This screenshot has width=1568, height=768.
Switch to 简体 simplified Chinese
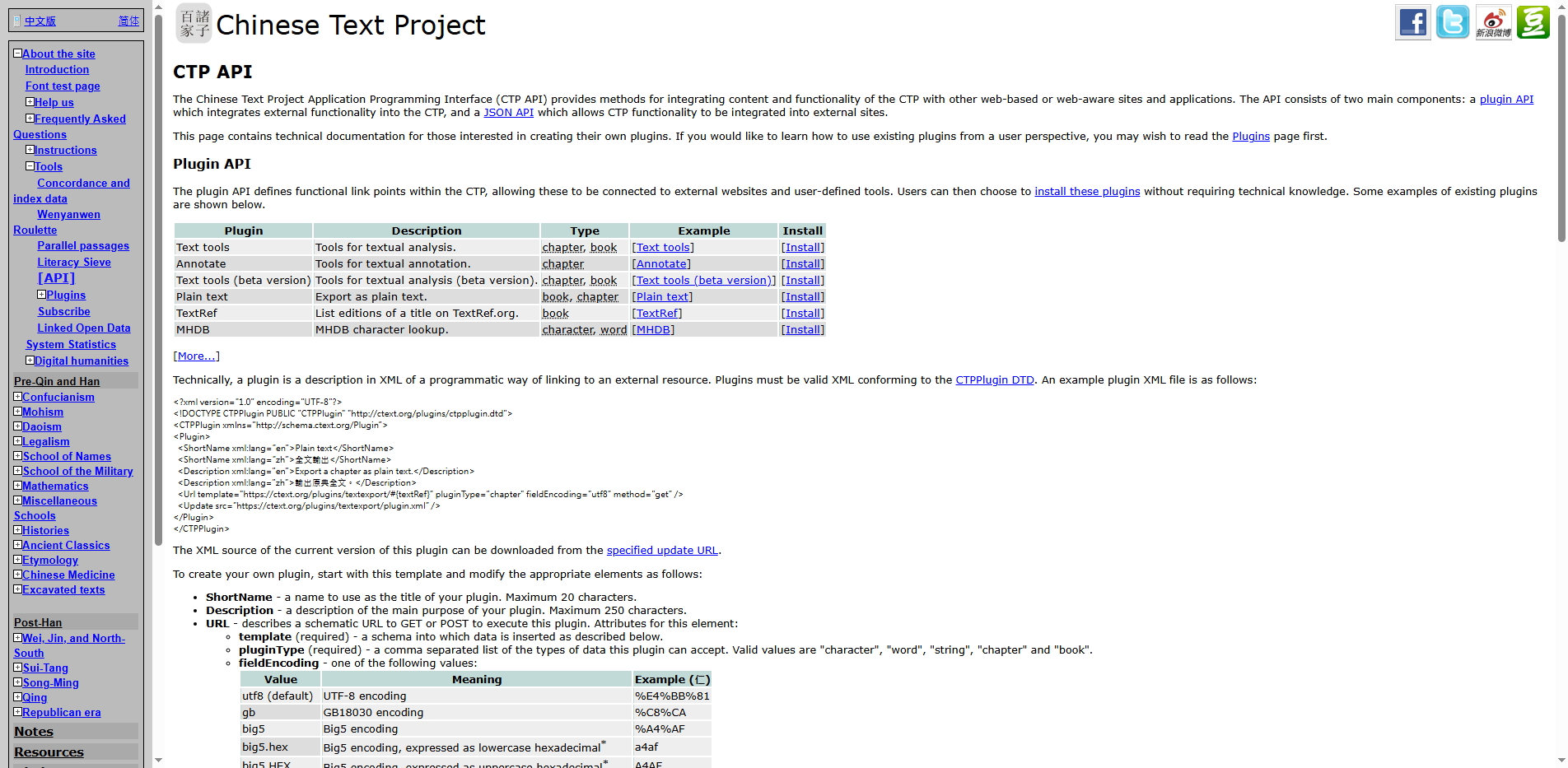coord(128,21)
